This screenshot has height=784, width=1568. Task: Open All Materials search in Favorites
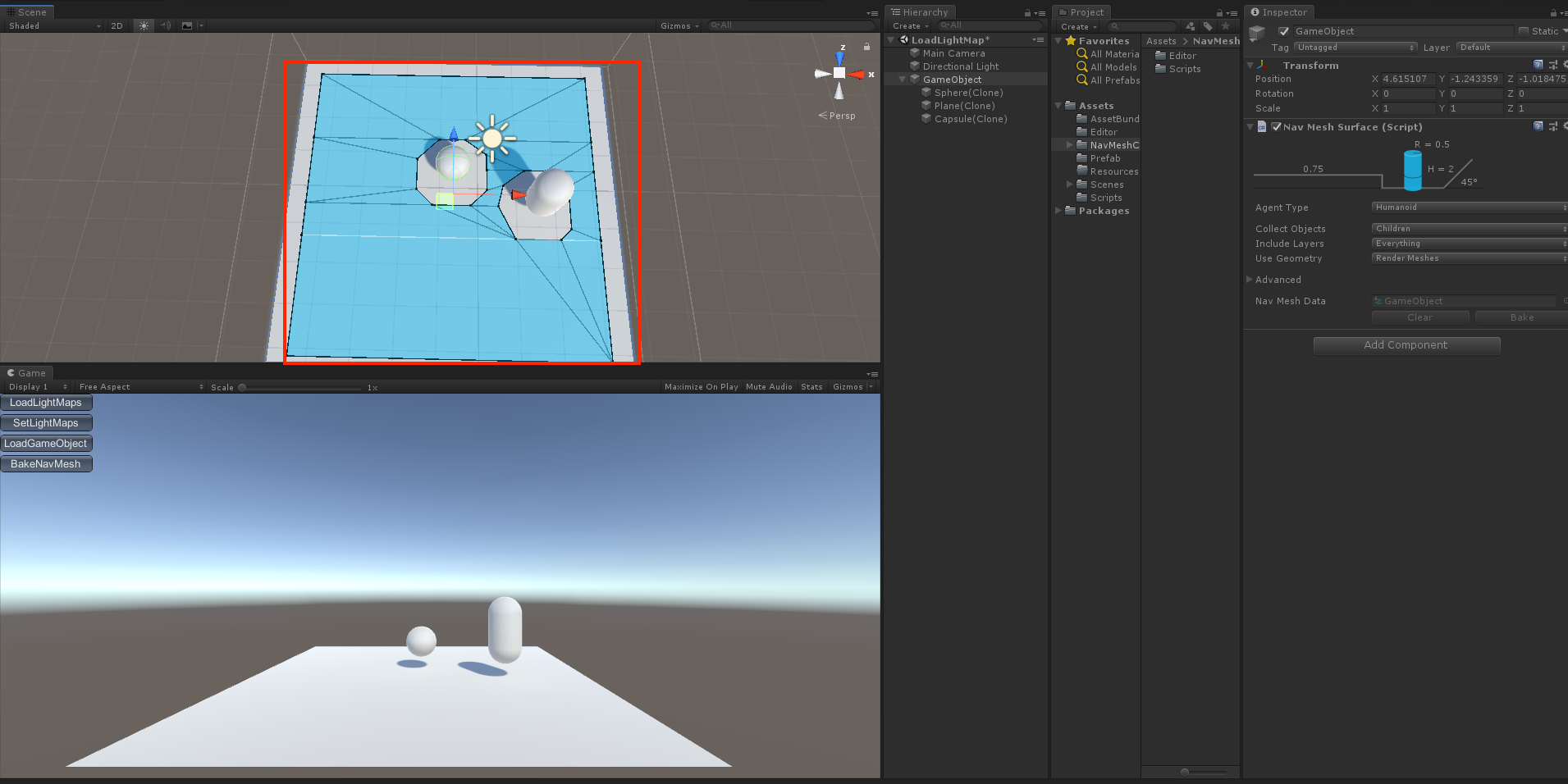coord(1110,53)
